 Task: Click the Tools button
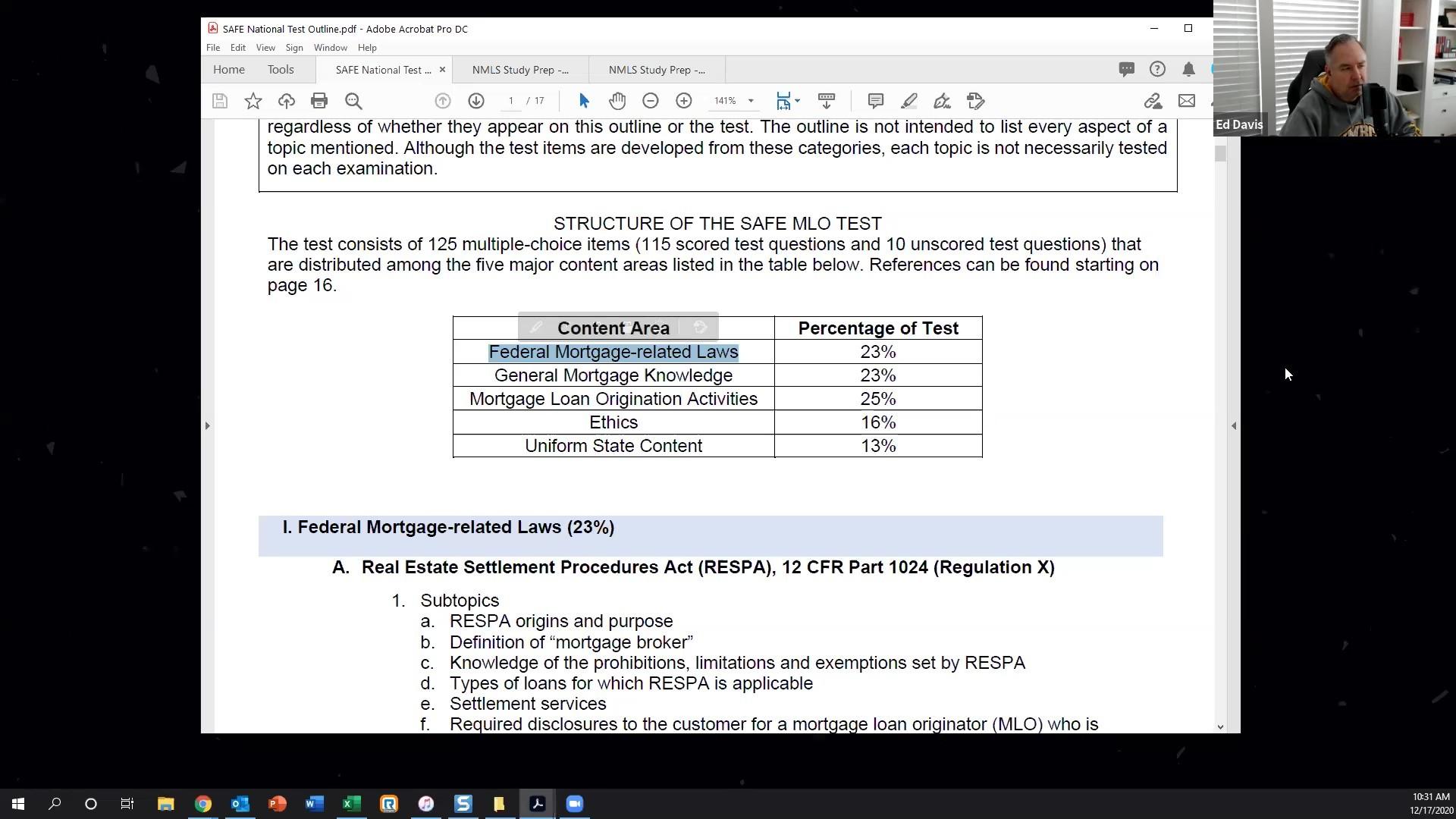pos(280,70)
